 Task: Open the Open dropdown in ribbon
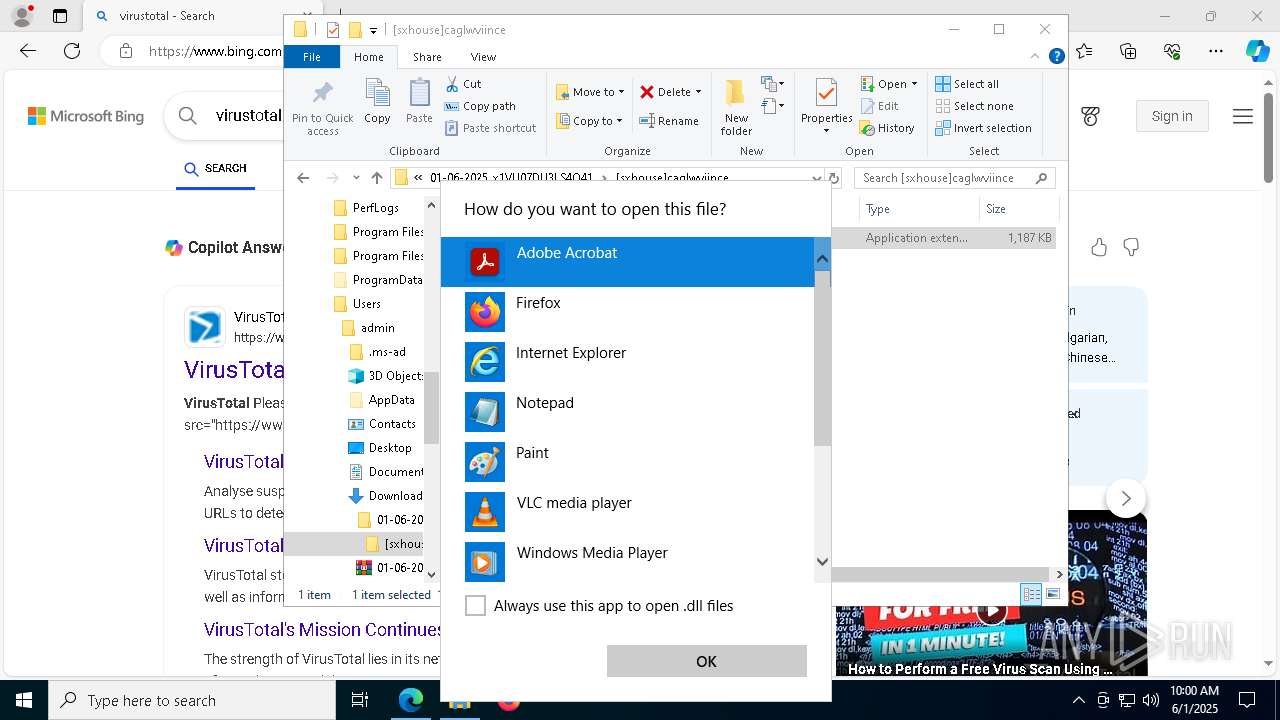tap(889, 84)
